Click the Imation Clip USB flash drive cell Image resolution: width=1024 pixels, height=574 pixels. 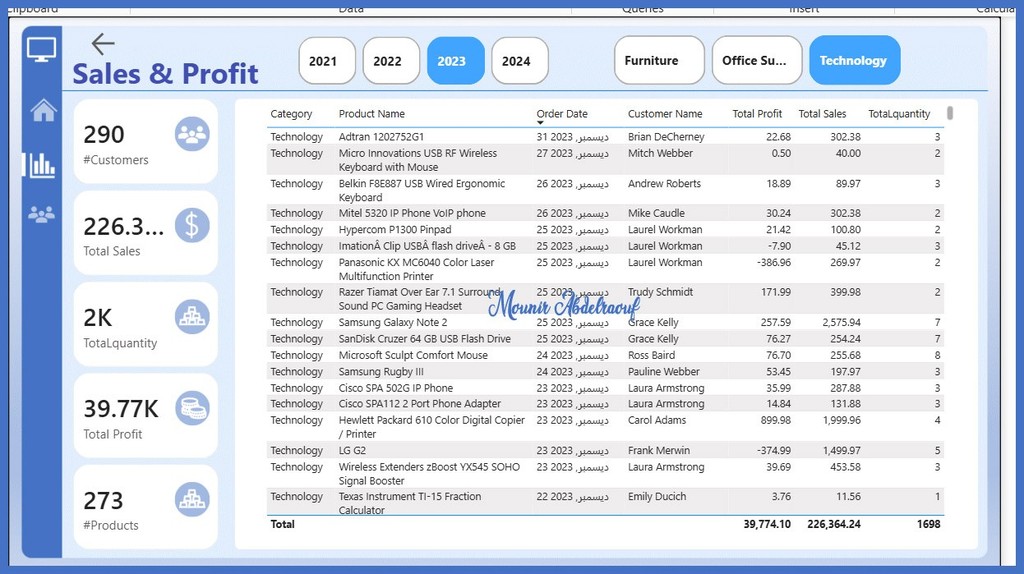coord(427,246)
